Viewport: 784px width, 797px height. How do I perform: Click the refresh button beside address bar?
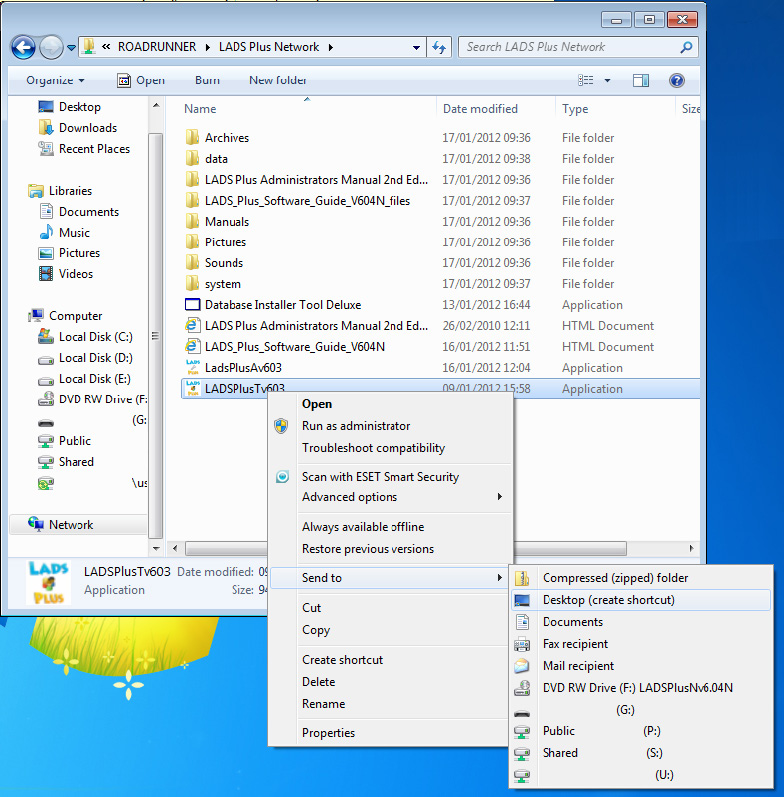pos(439,47)
